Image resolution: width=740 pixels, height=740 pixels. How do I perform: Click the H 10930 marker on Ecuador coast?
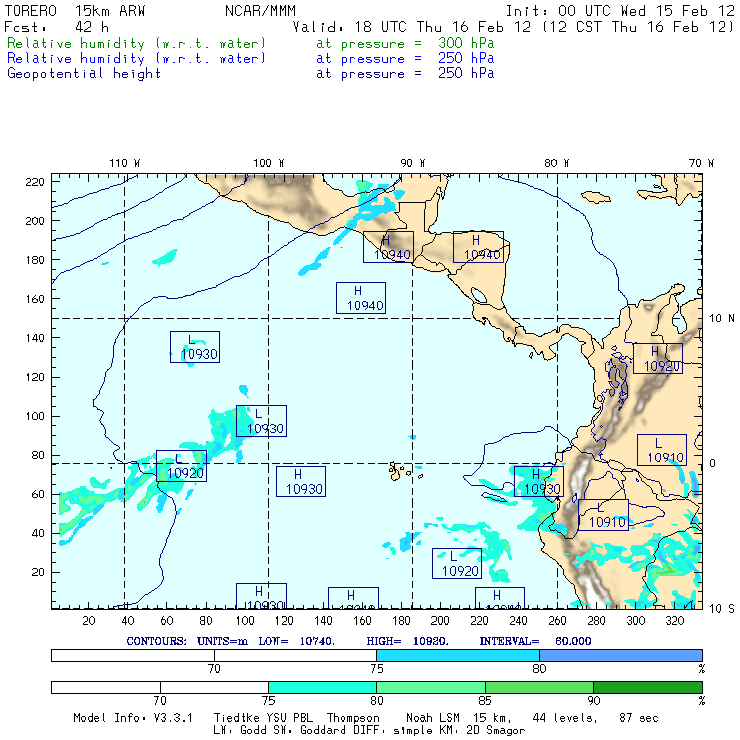[x=538, y=482]
